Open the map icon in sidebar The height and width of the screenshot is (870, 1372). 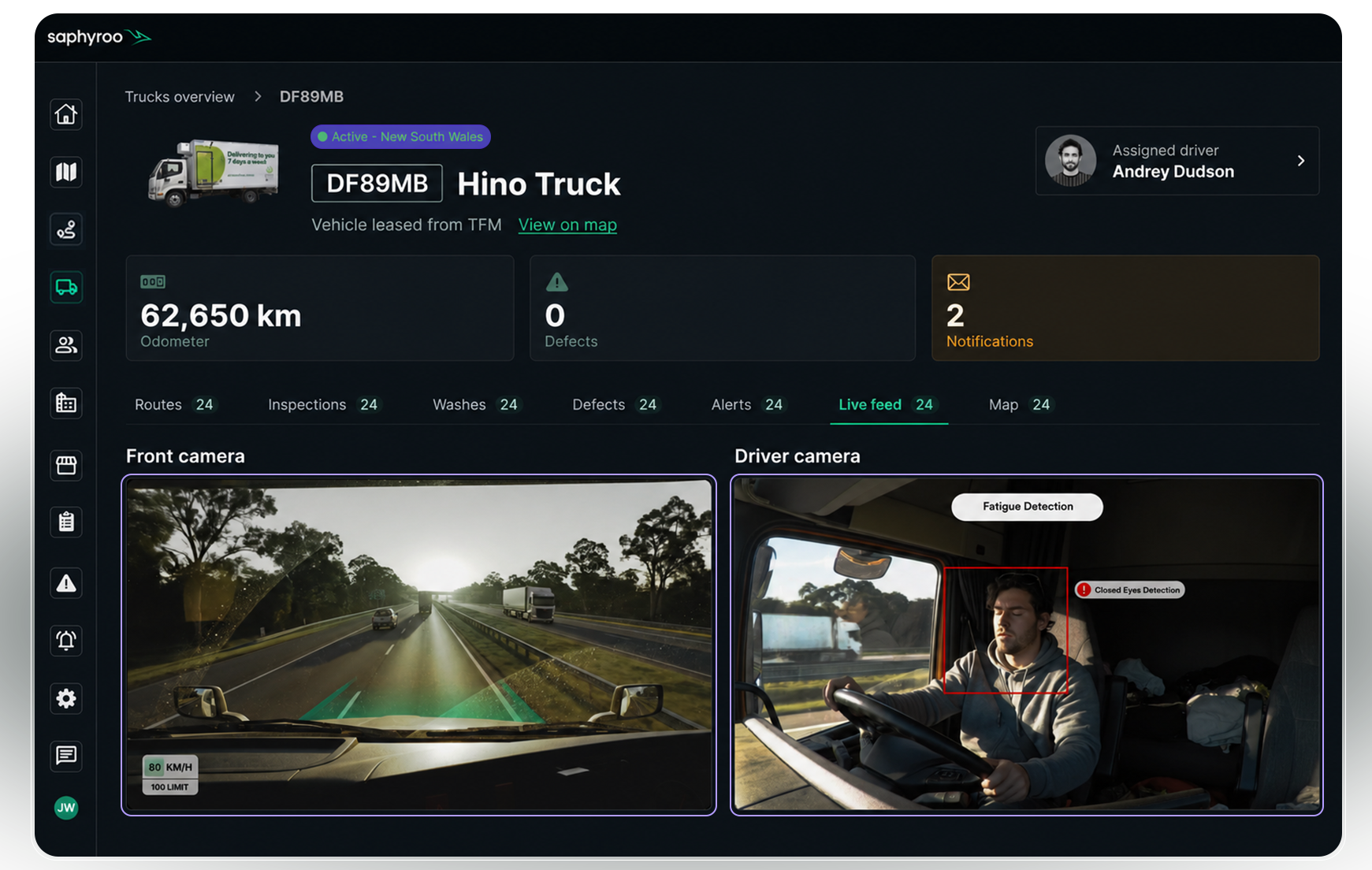(x=66, y=172)
